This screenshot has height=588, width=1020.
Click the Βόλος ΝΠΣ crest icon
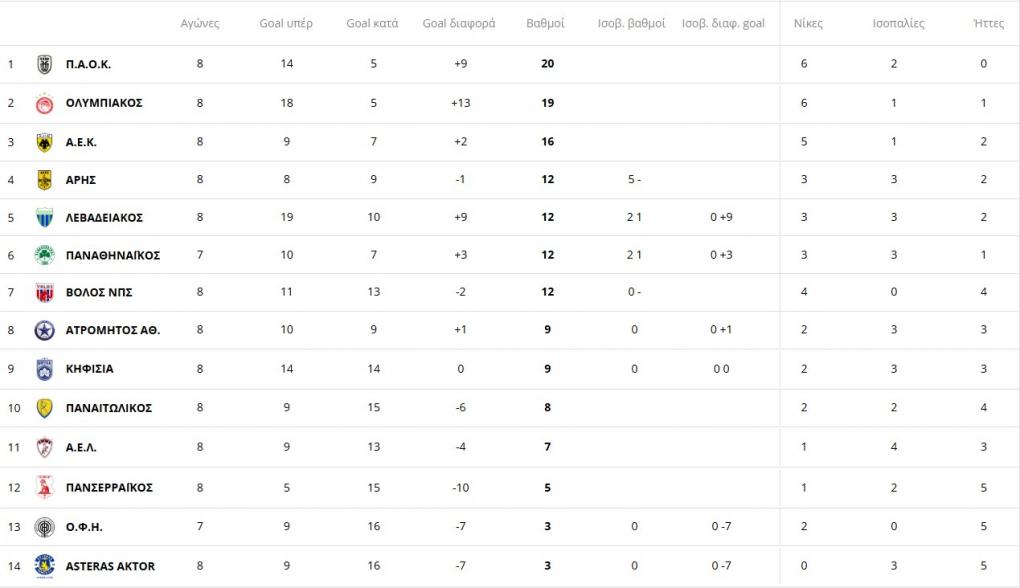(x=44, y=292)
